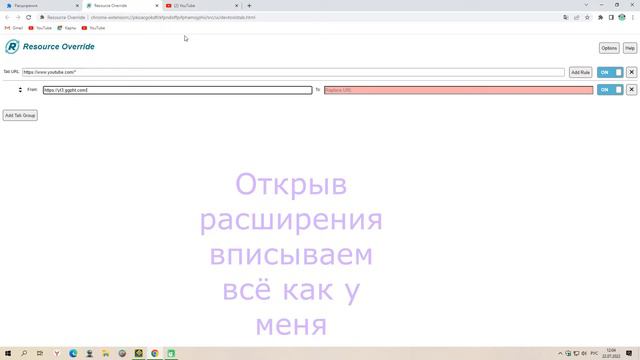The width and height of the screenshot is (640, 360).
Task: Open File Explorer from the taskbar
Action: click(106, 353)
